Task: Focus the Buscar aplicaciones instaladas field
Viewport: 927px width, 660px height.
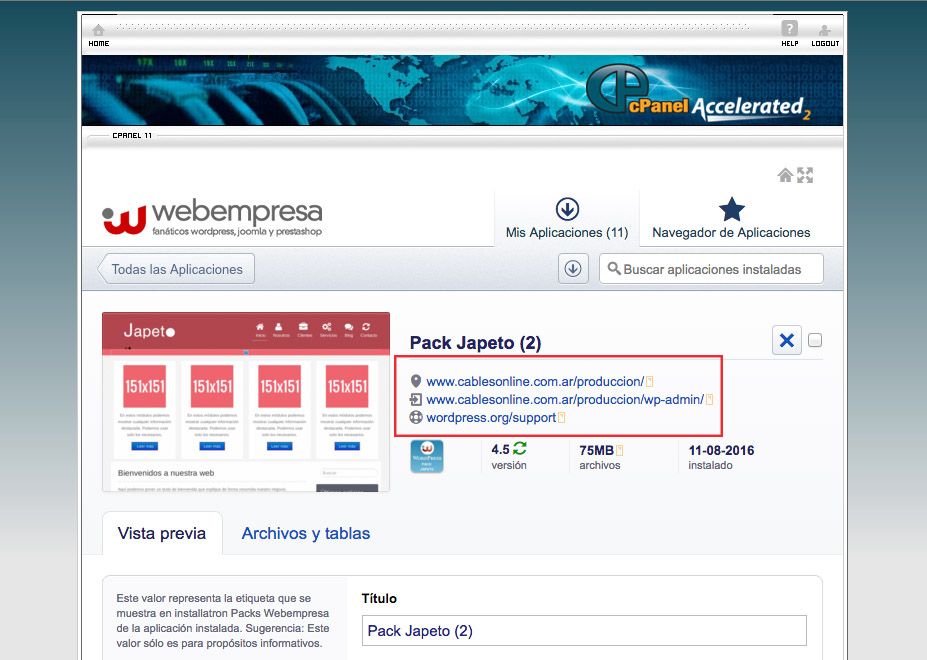Action: pos(711,269)
